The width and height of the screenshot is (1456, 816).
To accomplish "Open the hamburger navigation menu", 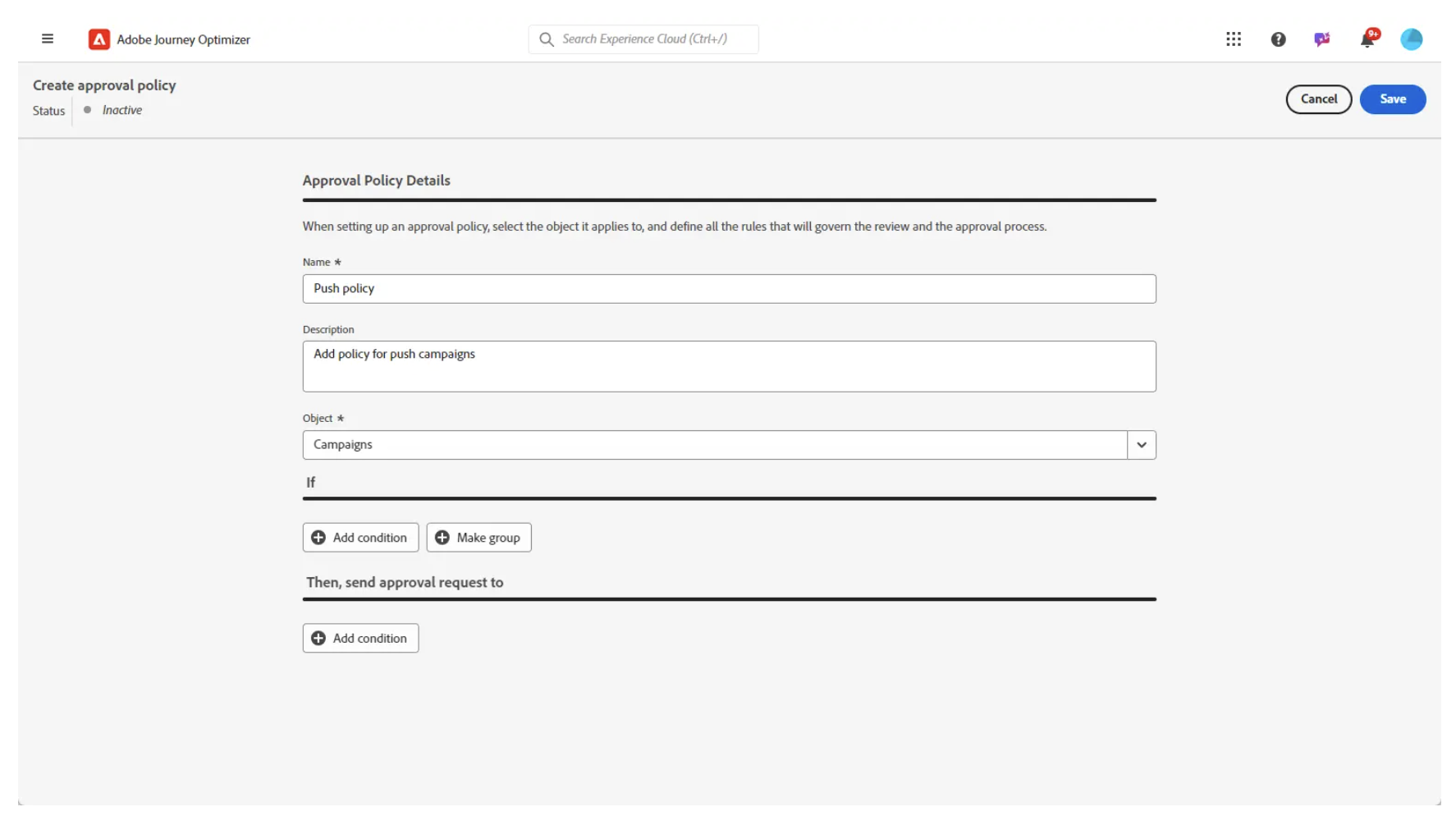I will coord(48,39).
